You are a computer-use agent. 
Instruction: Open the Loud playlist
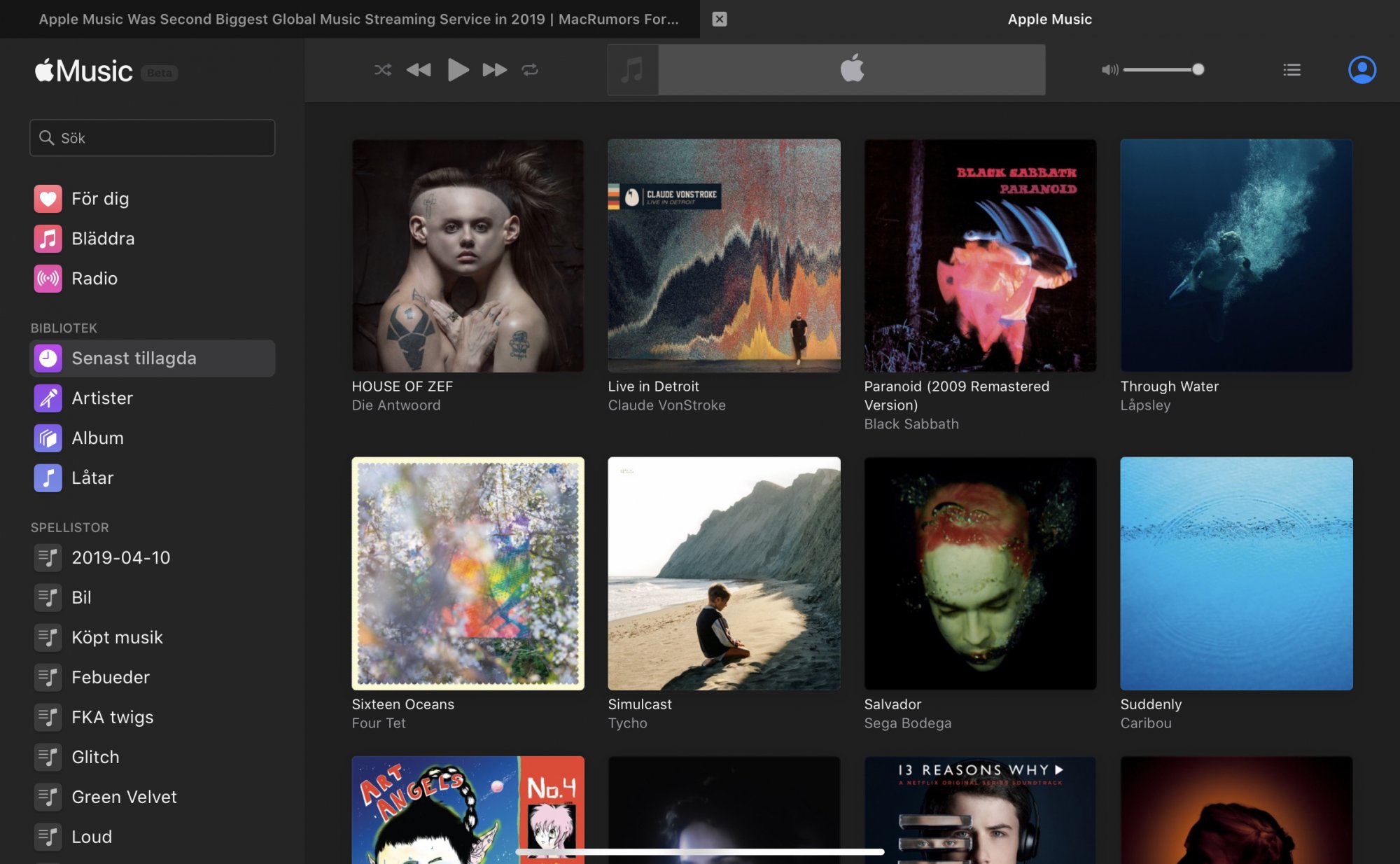pos(153,837)
